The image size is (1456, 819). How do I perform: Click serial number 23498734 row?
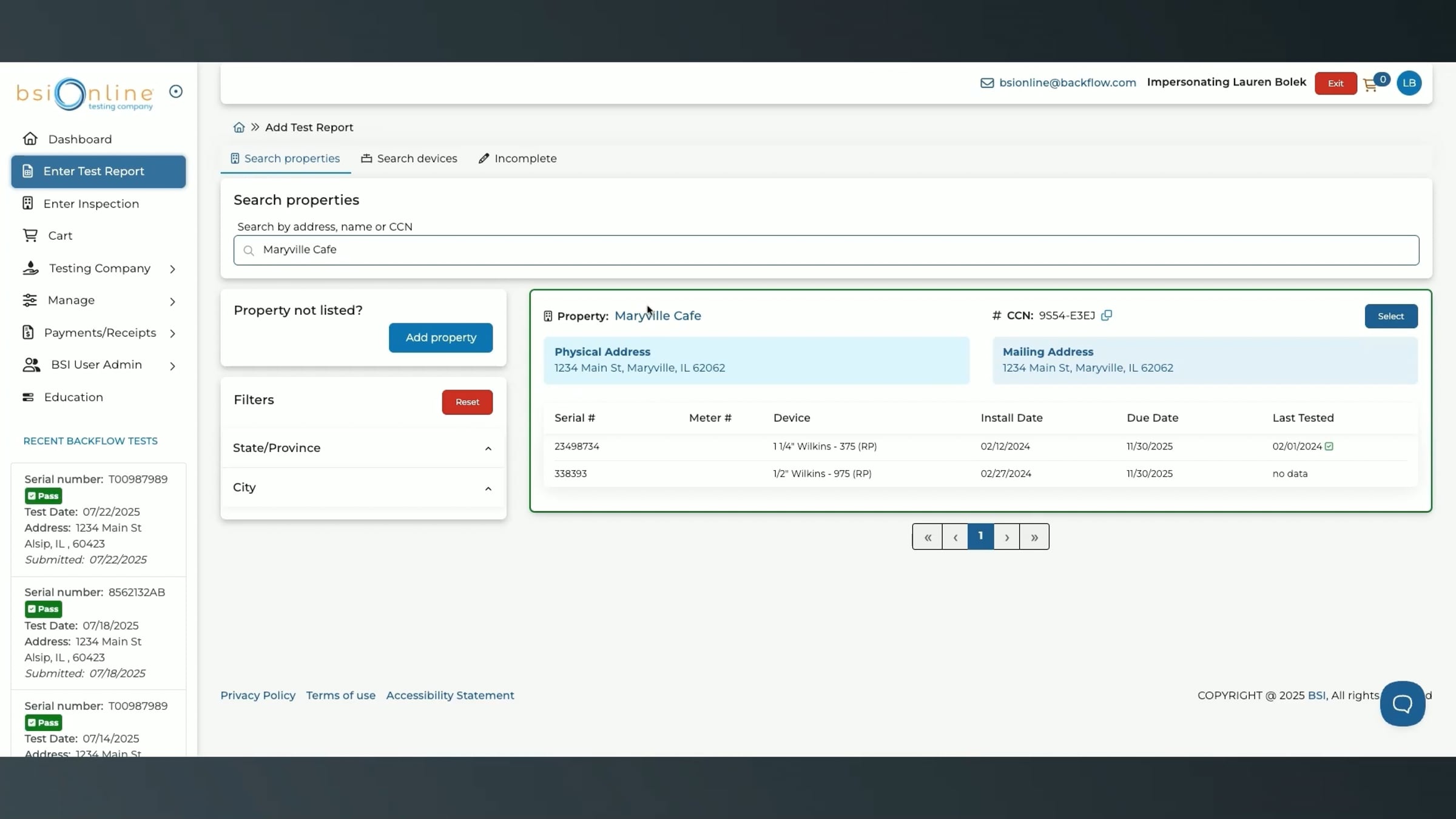(x=980, y=447)
